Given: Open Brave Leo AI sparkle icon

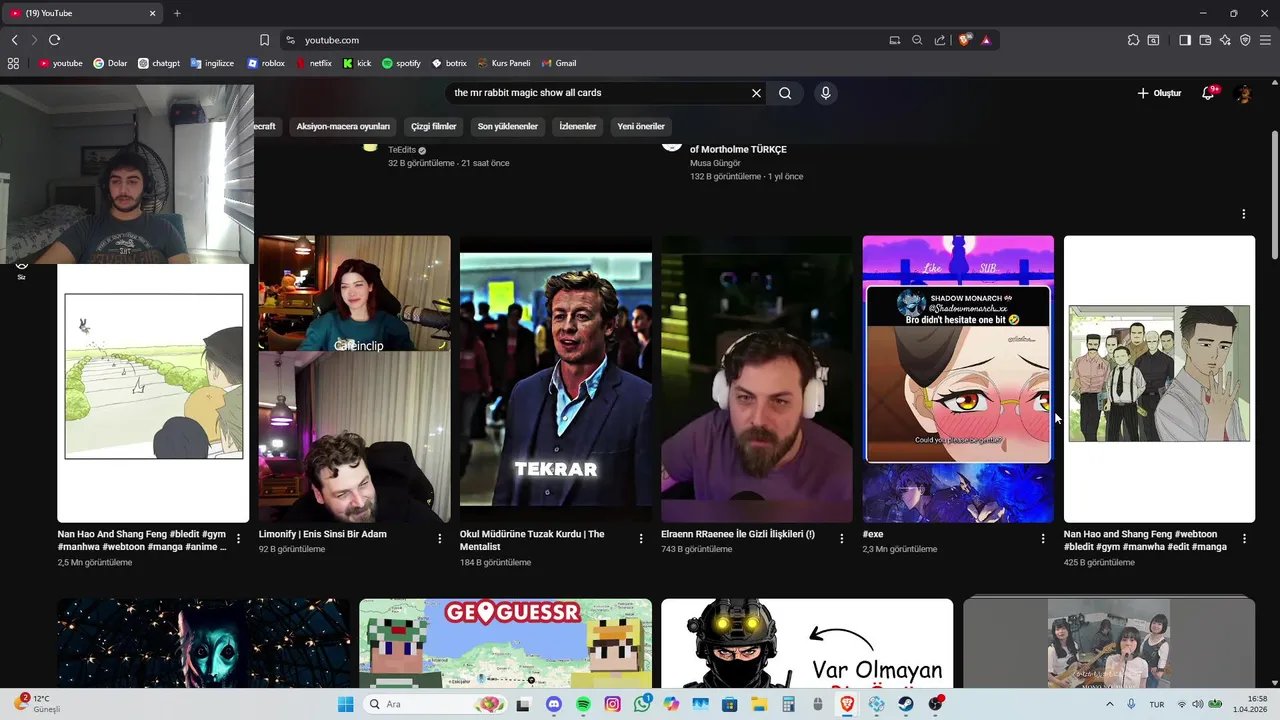Looking at the screenshot, I should point(1225,40).
